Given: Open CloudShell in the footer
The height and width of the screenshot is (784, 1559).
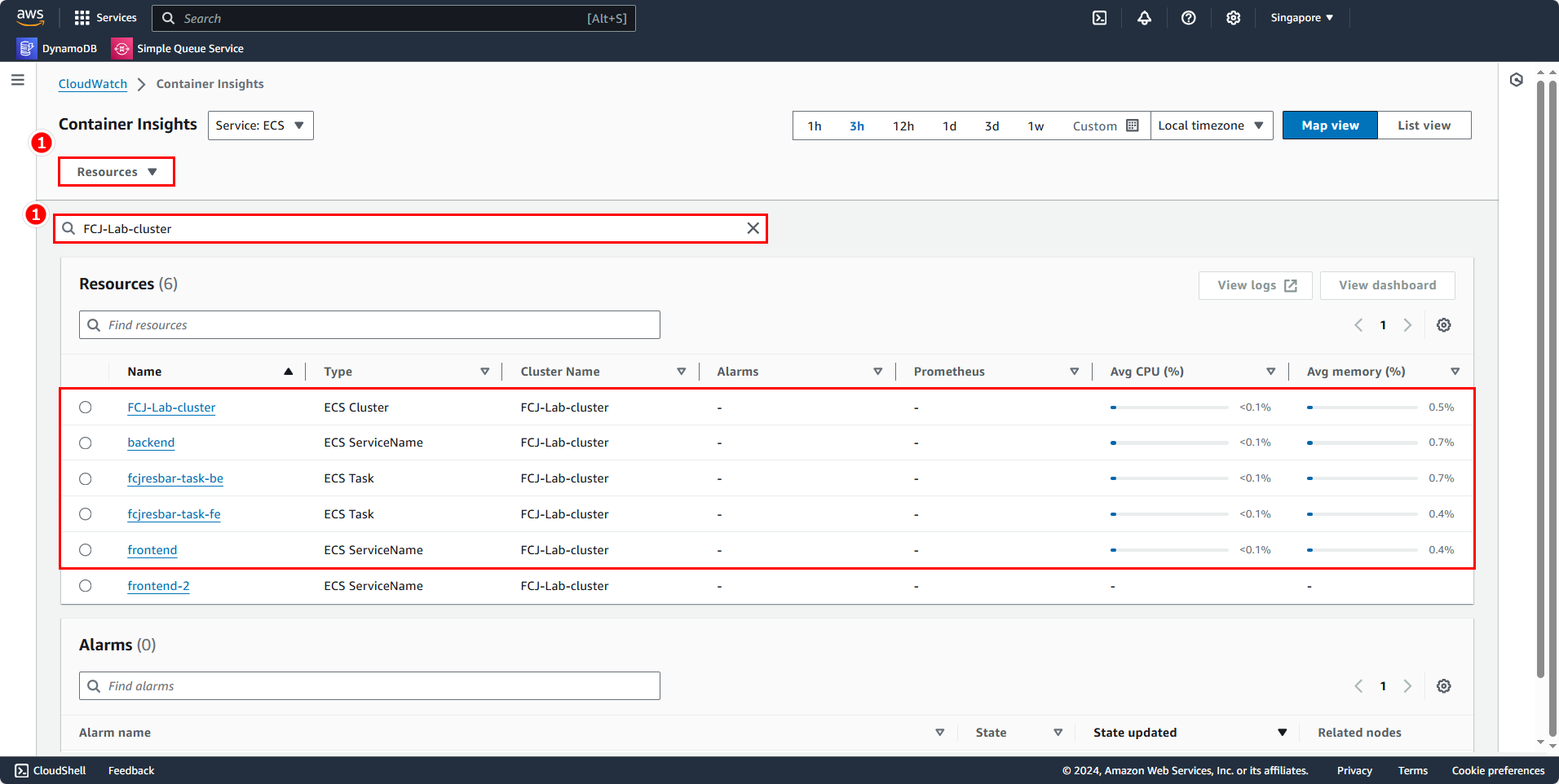Looking at the screenshot, I should point(51,770).
